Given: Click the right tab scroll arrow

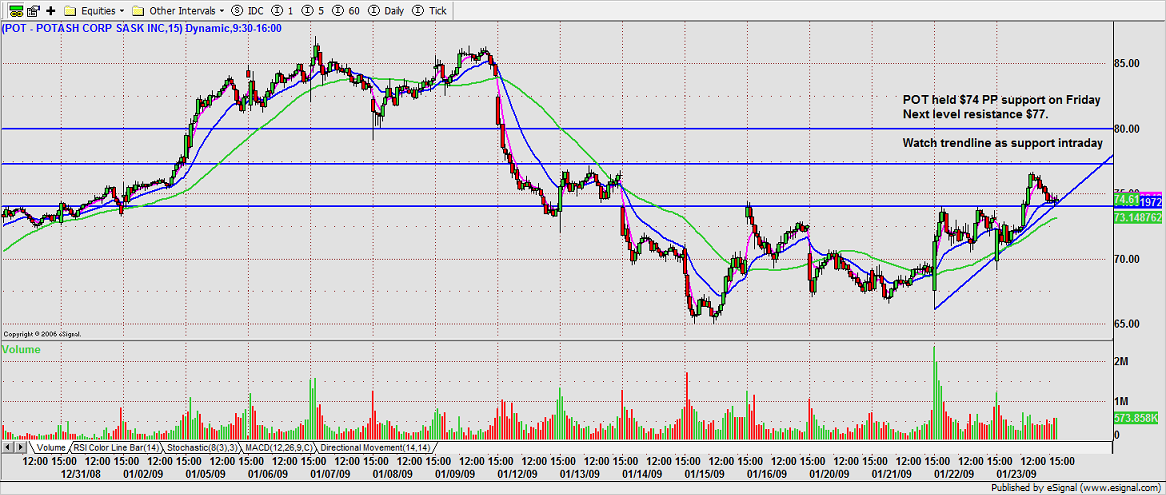Looking at the screenshot, I should (21, 447).
